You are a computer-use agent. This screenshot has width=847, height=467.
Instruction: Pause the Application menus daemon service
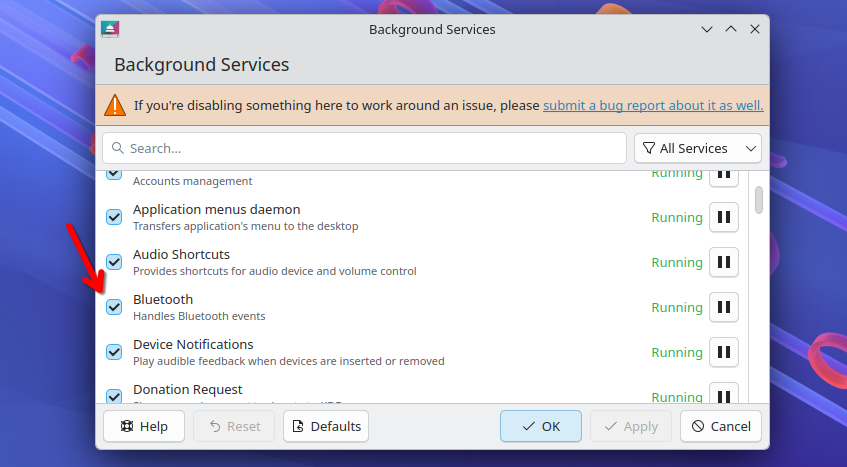[x=724, y=217]
